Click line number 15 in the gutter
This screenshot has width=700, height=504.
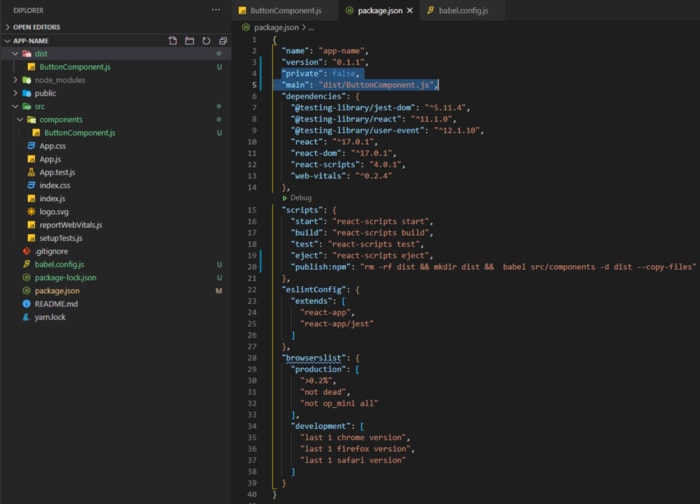tap(252, 210)
